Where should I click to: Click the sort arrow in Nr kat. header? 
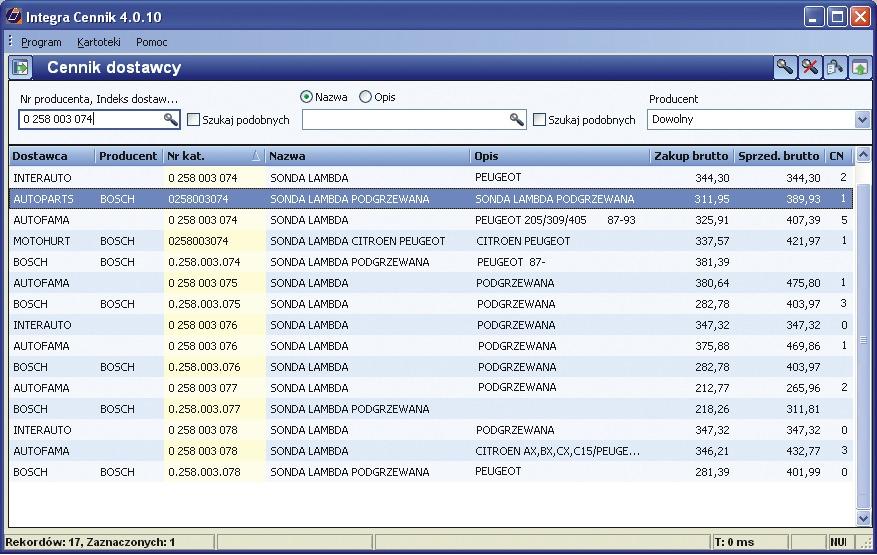point(256,156)
